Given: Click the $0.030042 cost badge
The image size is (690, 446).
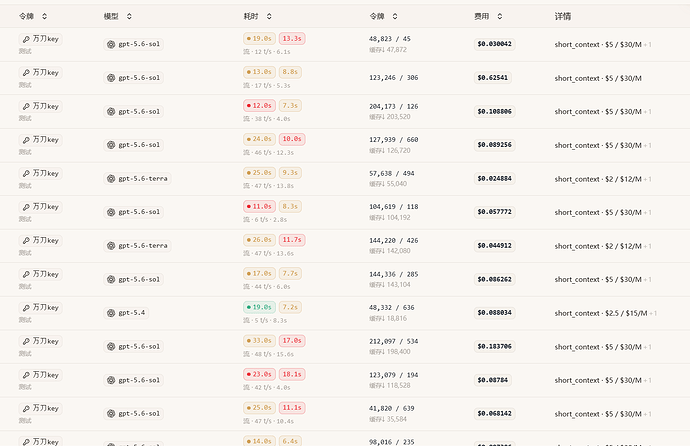Looking at the screenshot, I should 494,44.
